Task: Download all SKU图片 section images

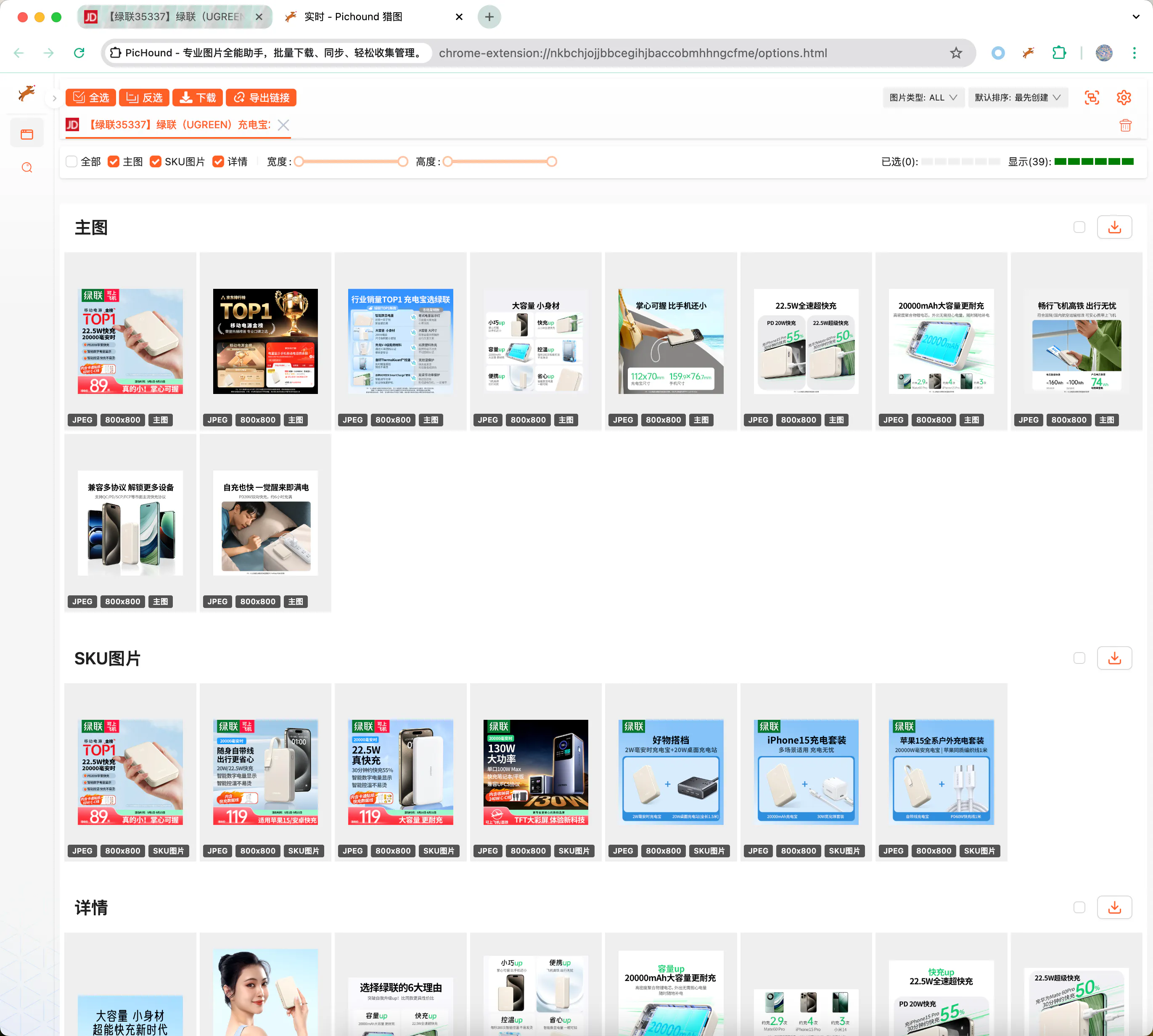Action: click(1114, 658)
